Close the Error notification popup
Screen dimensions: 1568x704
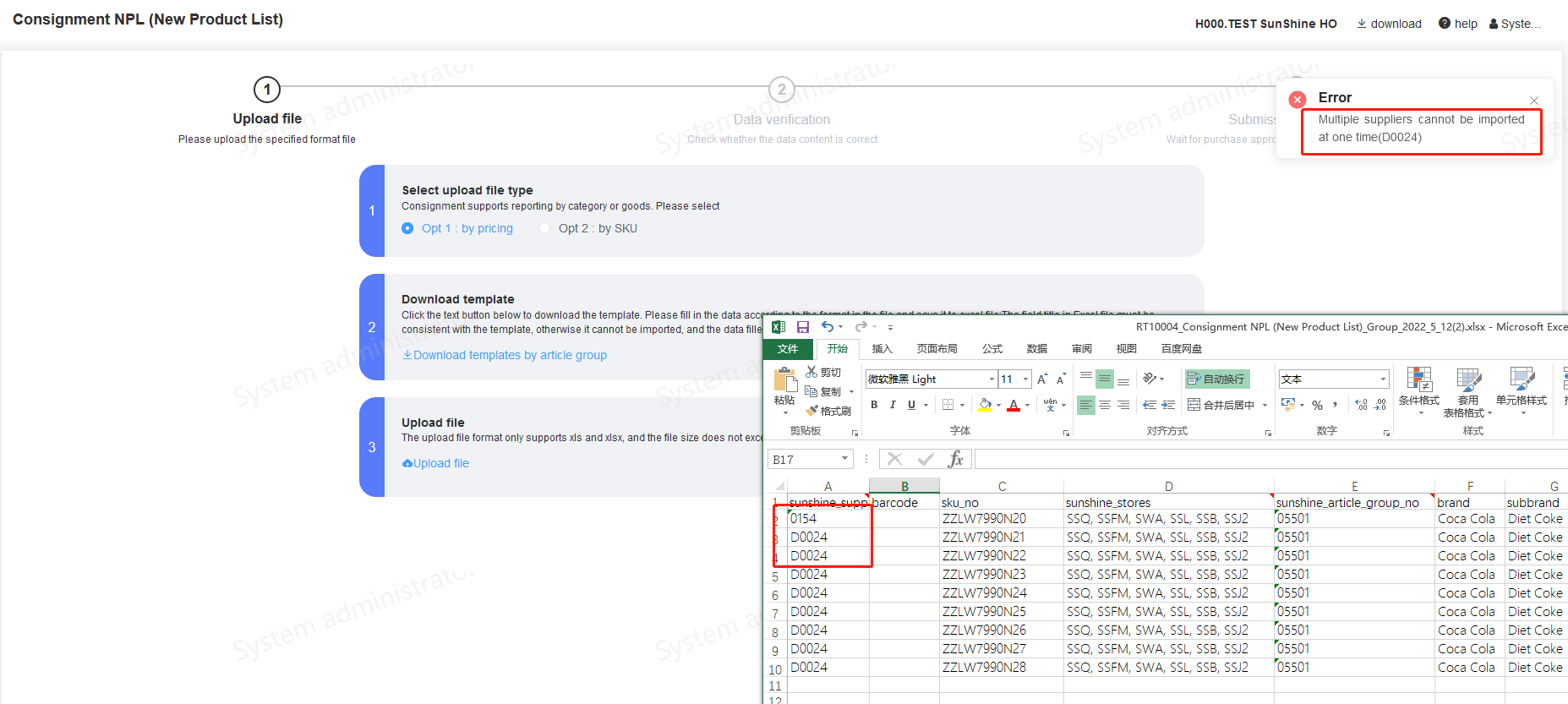click(1533, 101)
